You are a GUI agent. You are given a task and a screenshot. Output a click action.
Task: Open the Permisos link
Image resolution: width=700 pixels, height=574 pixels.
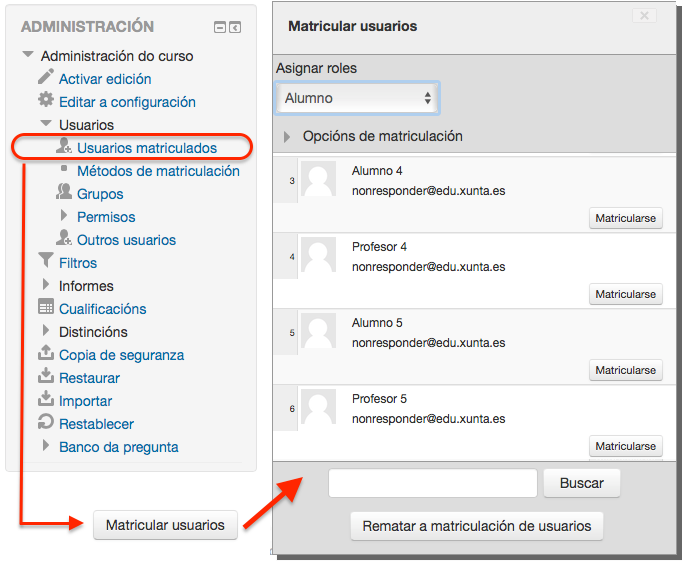(x=106, y=217)
